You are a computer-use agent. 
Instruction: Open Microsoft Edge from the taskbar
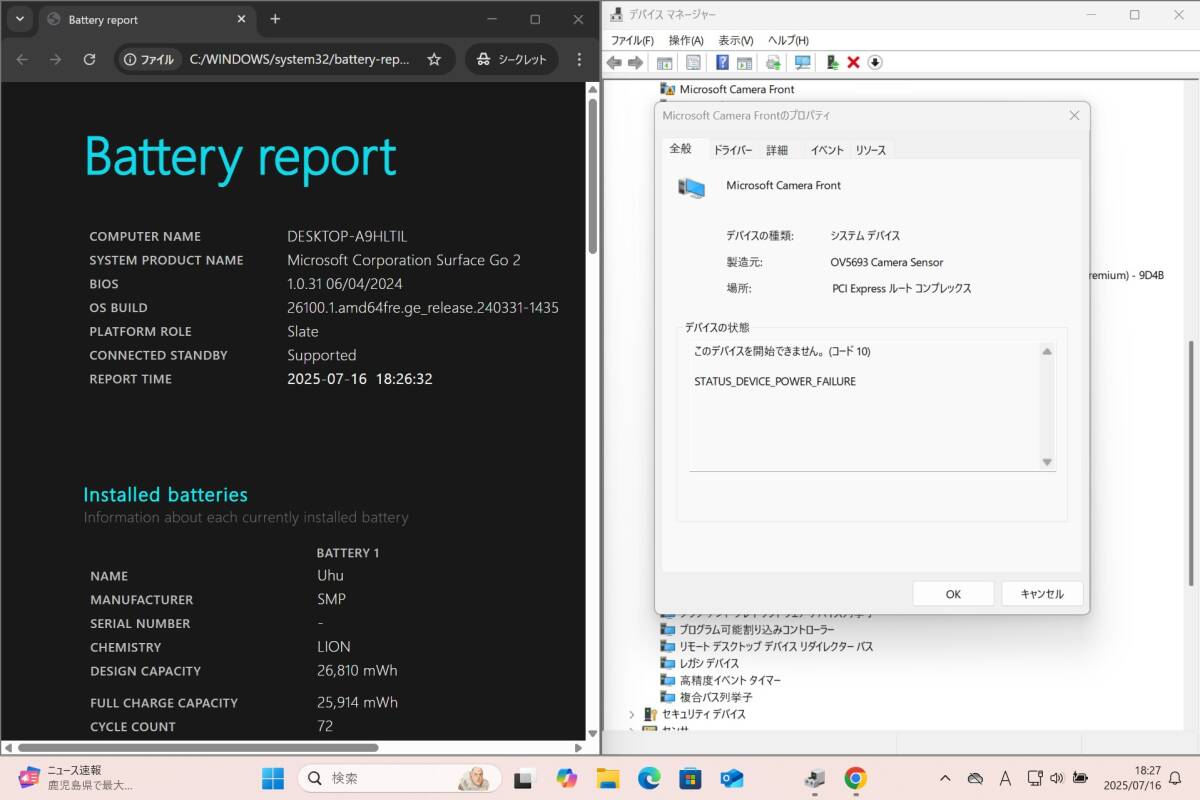[x=649, y=778]
